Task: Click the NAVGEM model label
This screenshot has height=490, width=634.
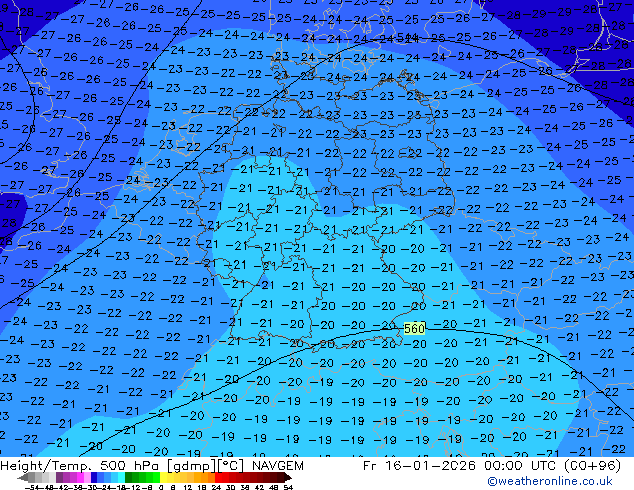Action: (x=277, y=466)
